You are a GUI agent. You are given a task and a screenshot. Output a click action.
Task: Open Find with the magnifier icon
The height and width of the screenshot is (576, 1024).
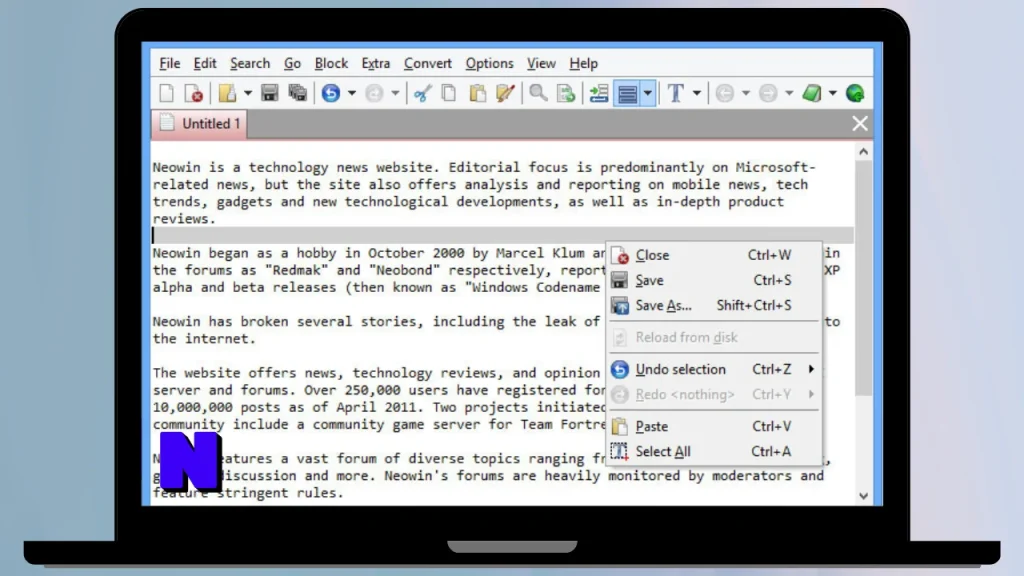(538, 93)
